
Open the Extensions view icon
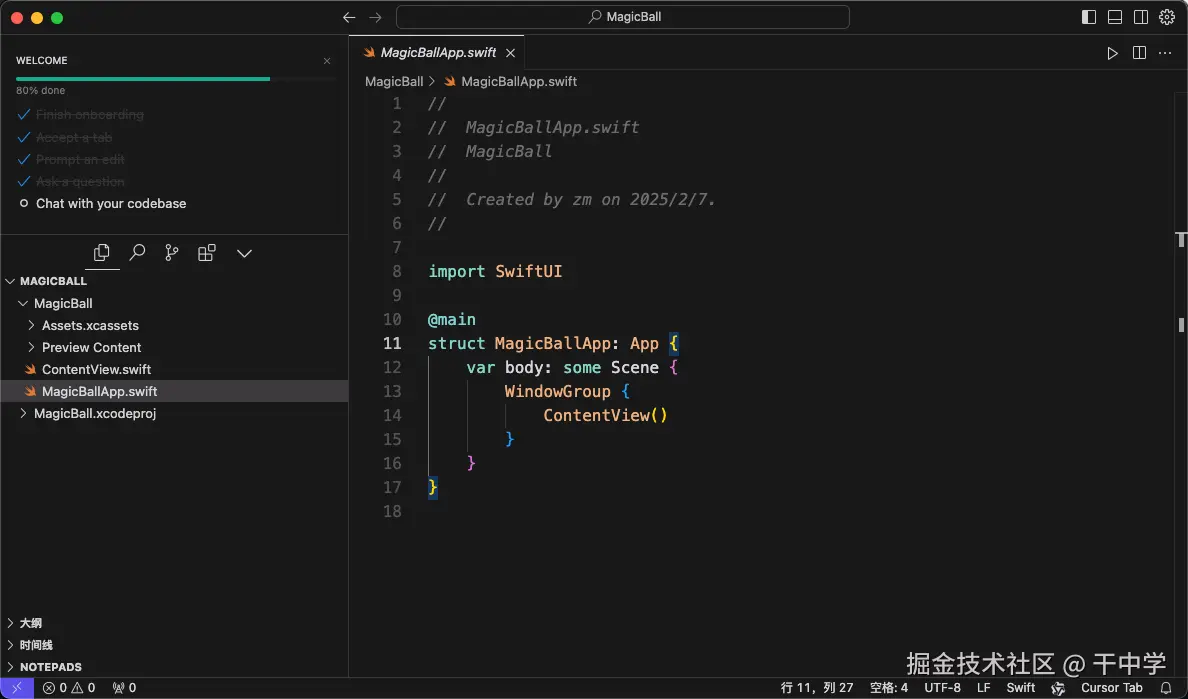(x=207, y=253)
